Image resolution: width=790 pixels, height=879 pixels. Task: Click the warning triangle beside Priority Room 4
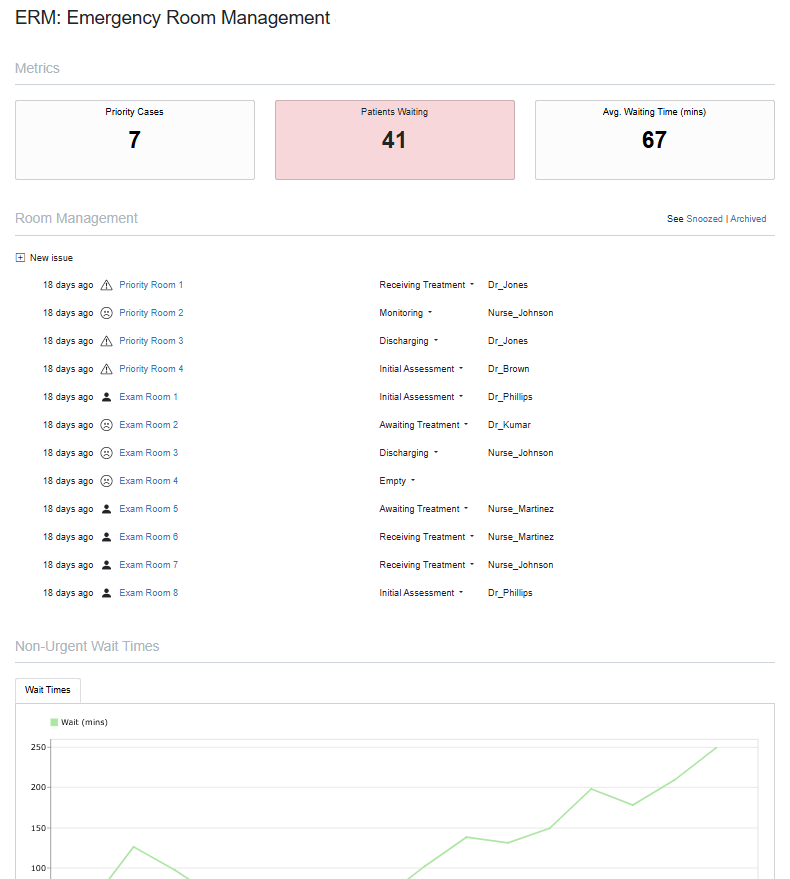[x=106, y=369]
